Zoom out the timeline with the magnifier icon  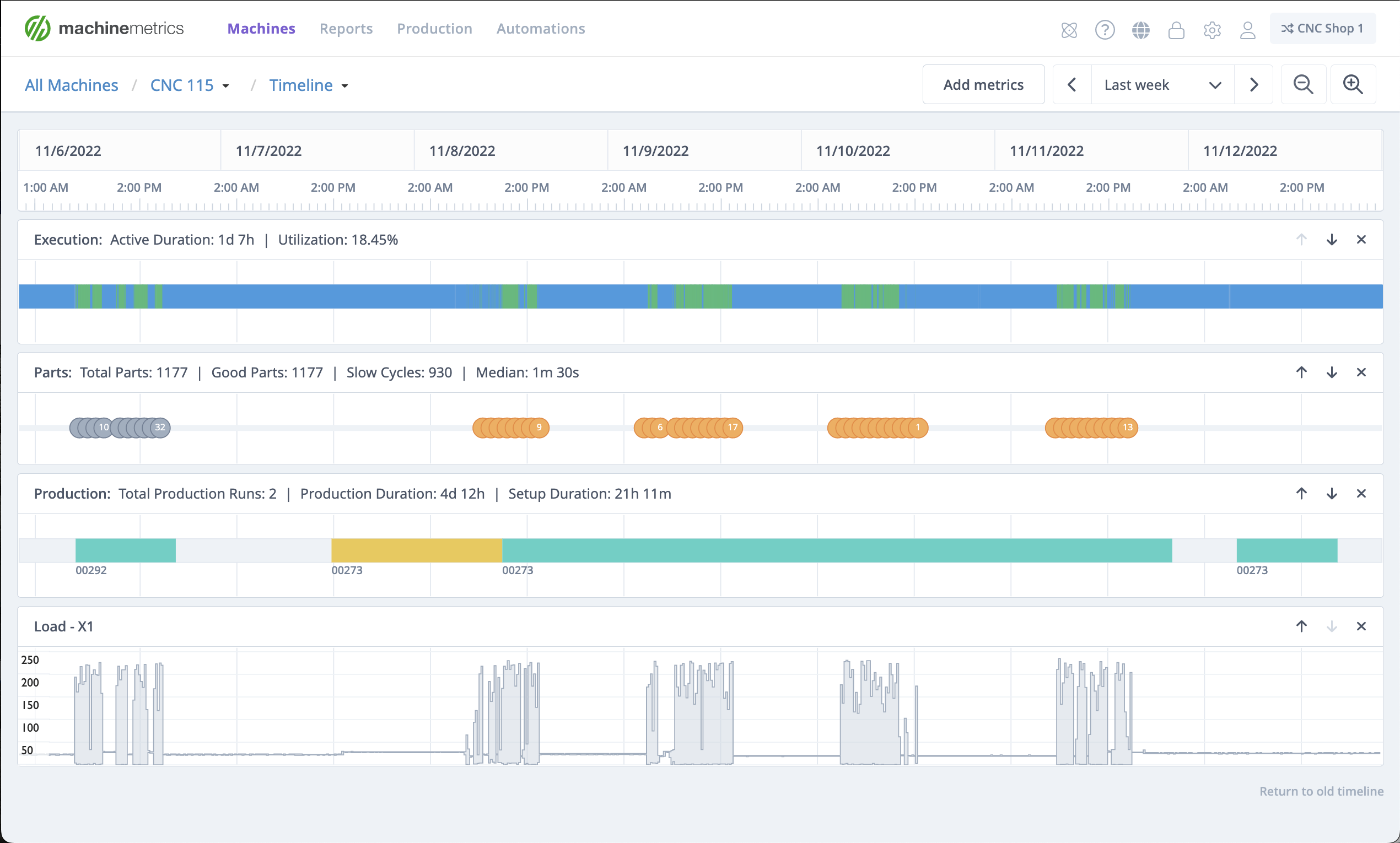[x=1304, y=84]
